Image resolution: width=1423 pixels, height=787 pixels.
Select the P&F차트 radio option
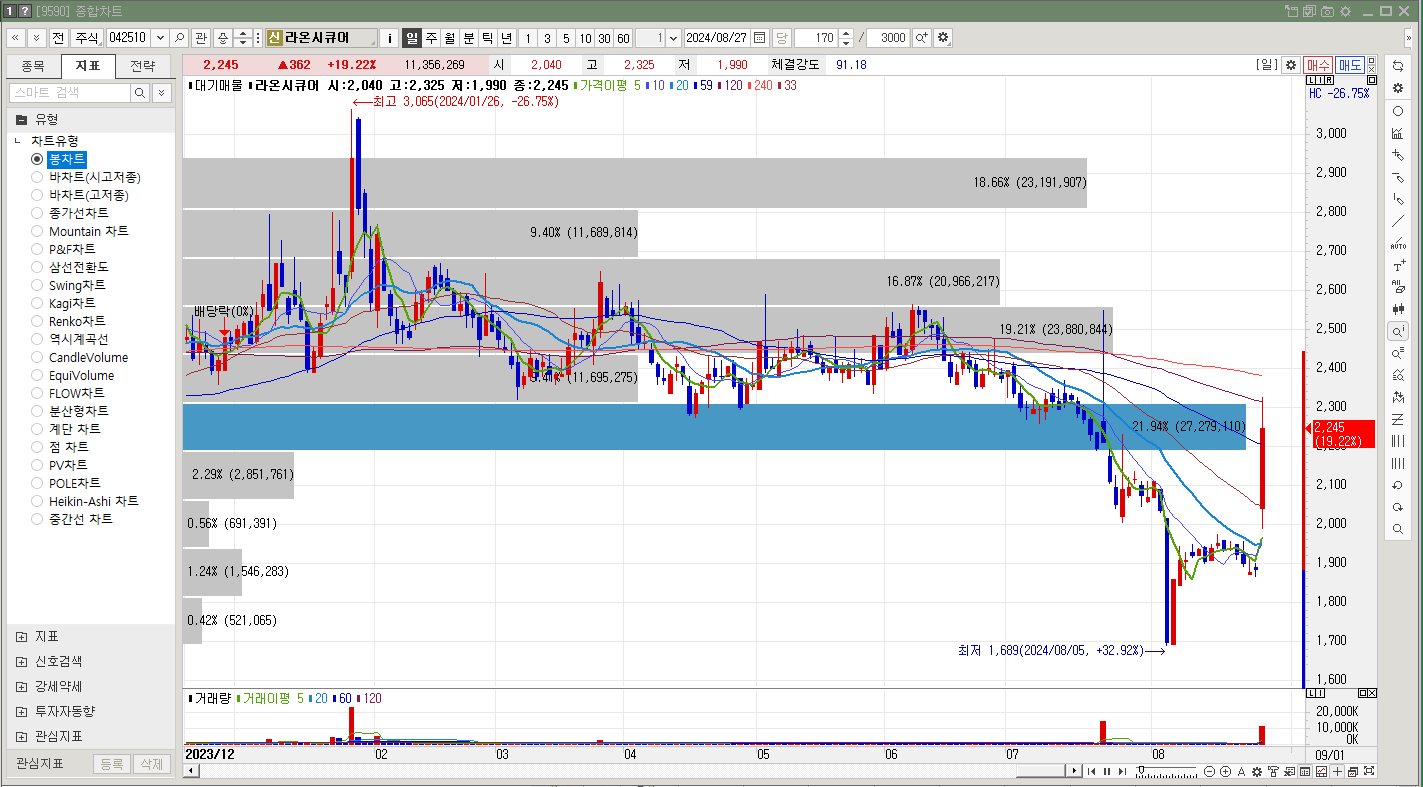click(37, 249)
